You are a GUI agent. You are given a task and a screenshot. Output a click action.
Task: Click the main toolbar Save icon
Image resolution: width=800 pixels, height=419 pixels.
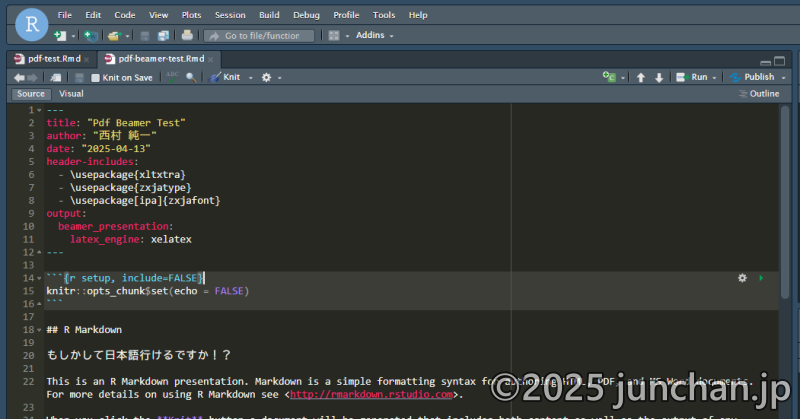[145, 36]
